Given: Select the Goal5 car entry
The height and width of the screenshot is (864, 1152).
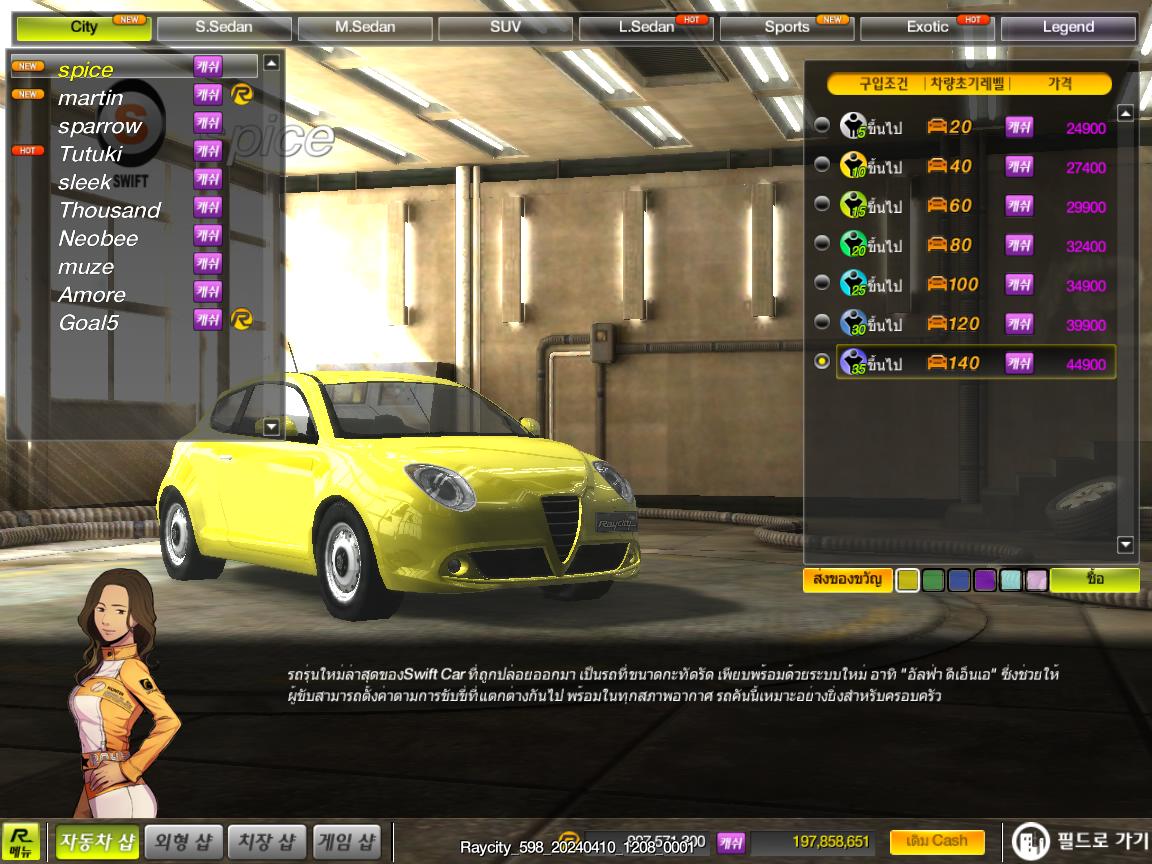Looking at the screenshot, I should click(x=88, y=323).
